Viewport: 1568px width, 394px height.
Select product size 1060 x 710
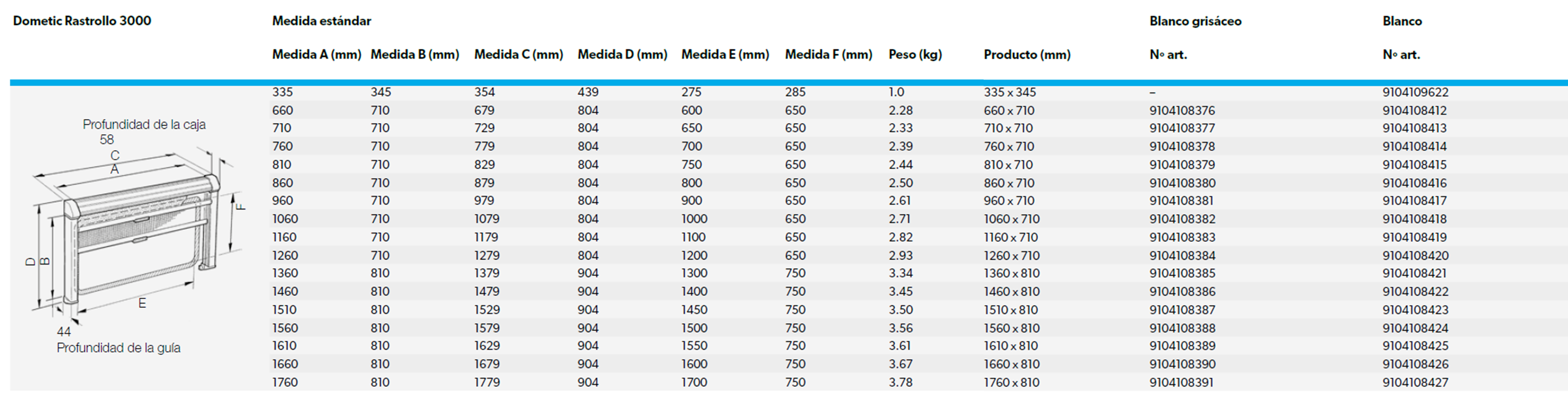pos(1012,218)
